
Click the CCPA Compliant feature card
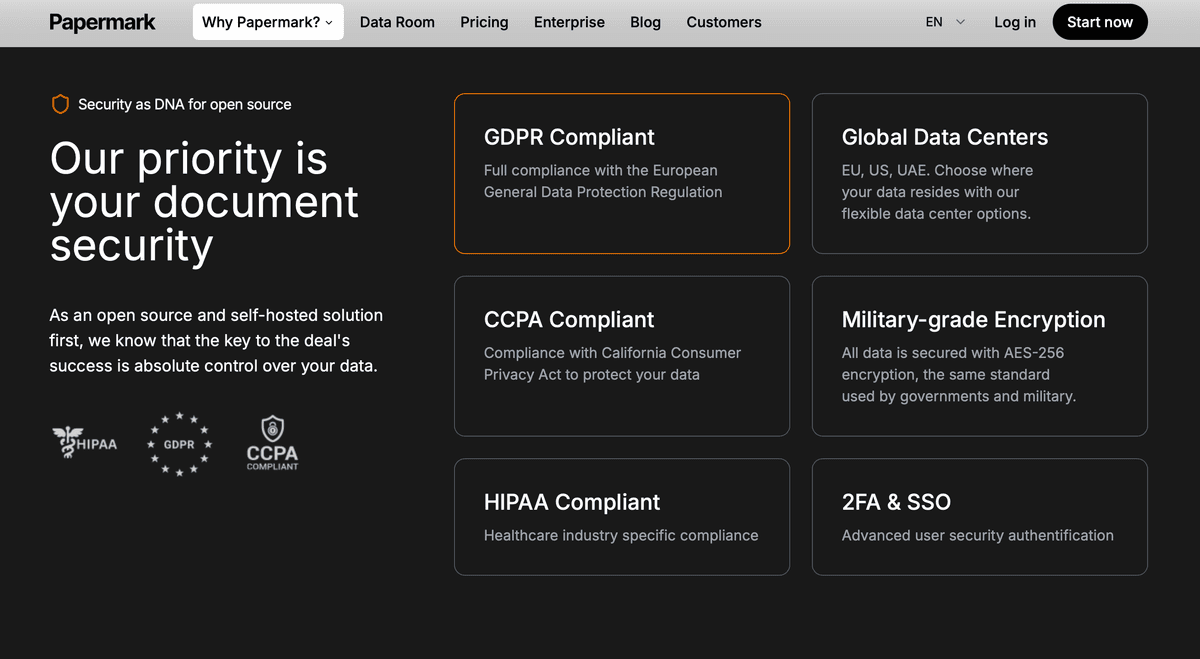point(621,356)
